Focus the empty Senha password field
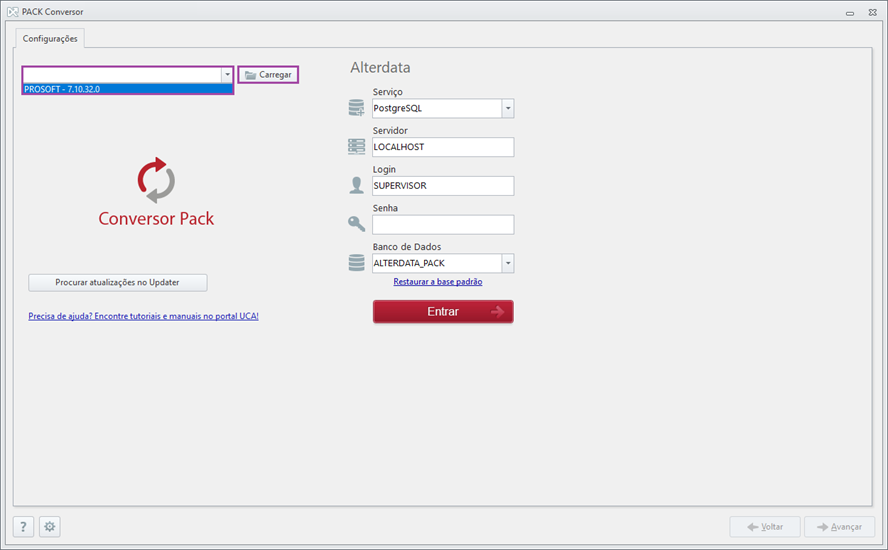 pyautogui.click(x=443, y=224)
